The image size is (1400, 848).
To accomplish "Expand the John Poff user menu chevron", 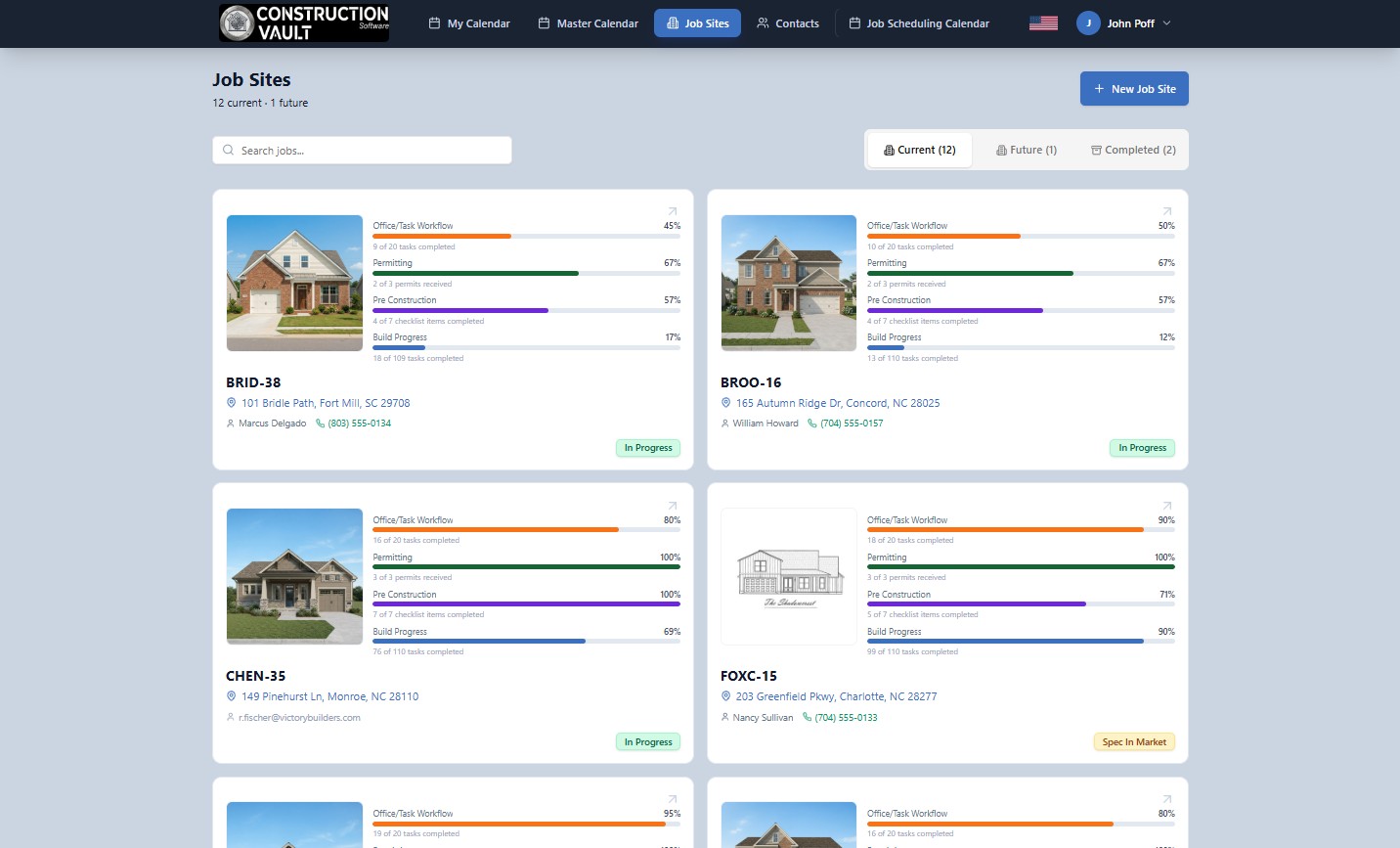I will pos(1166,23).
